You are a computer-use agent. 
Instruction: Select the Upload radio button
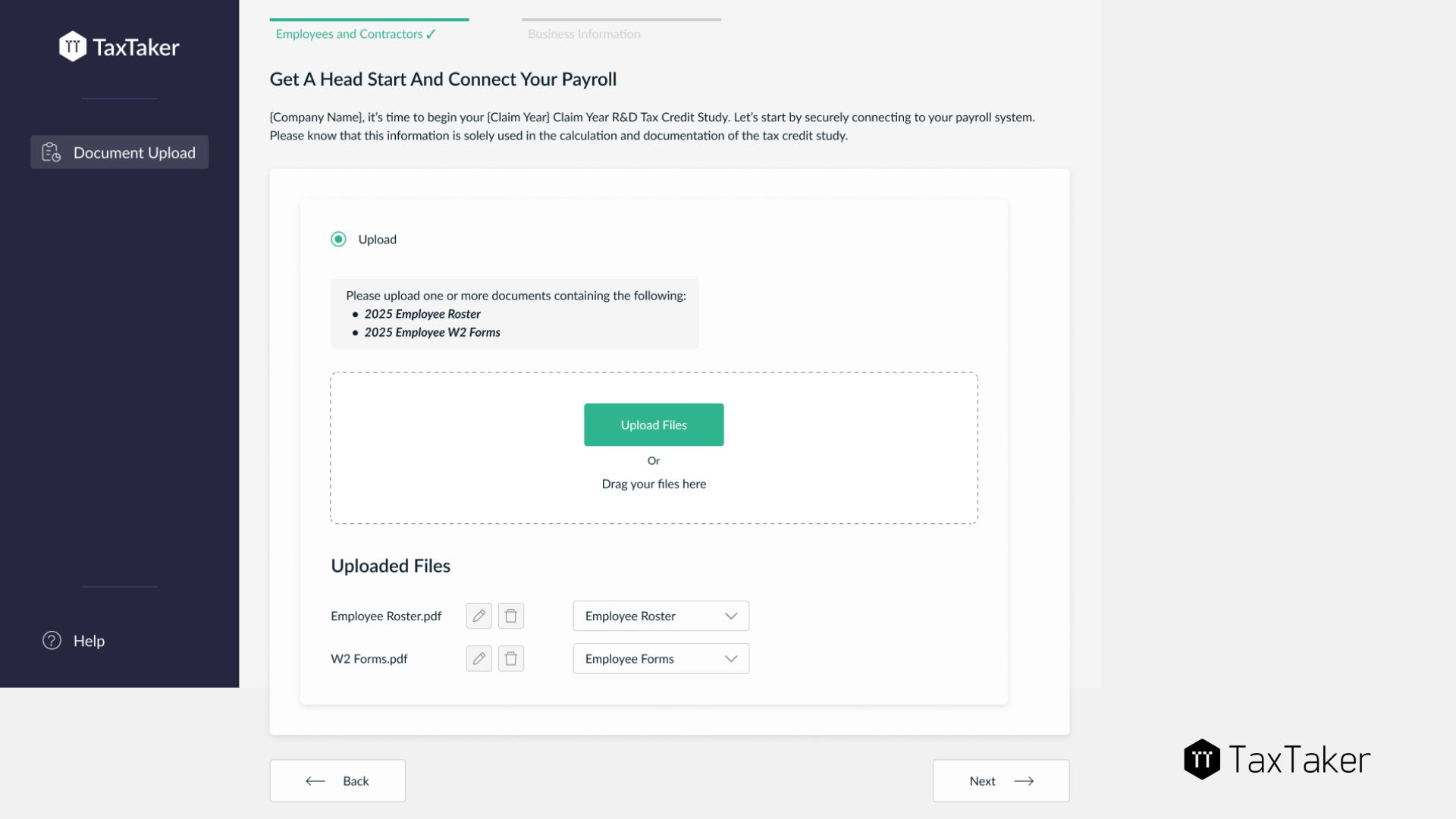click(x=338, y=240)
